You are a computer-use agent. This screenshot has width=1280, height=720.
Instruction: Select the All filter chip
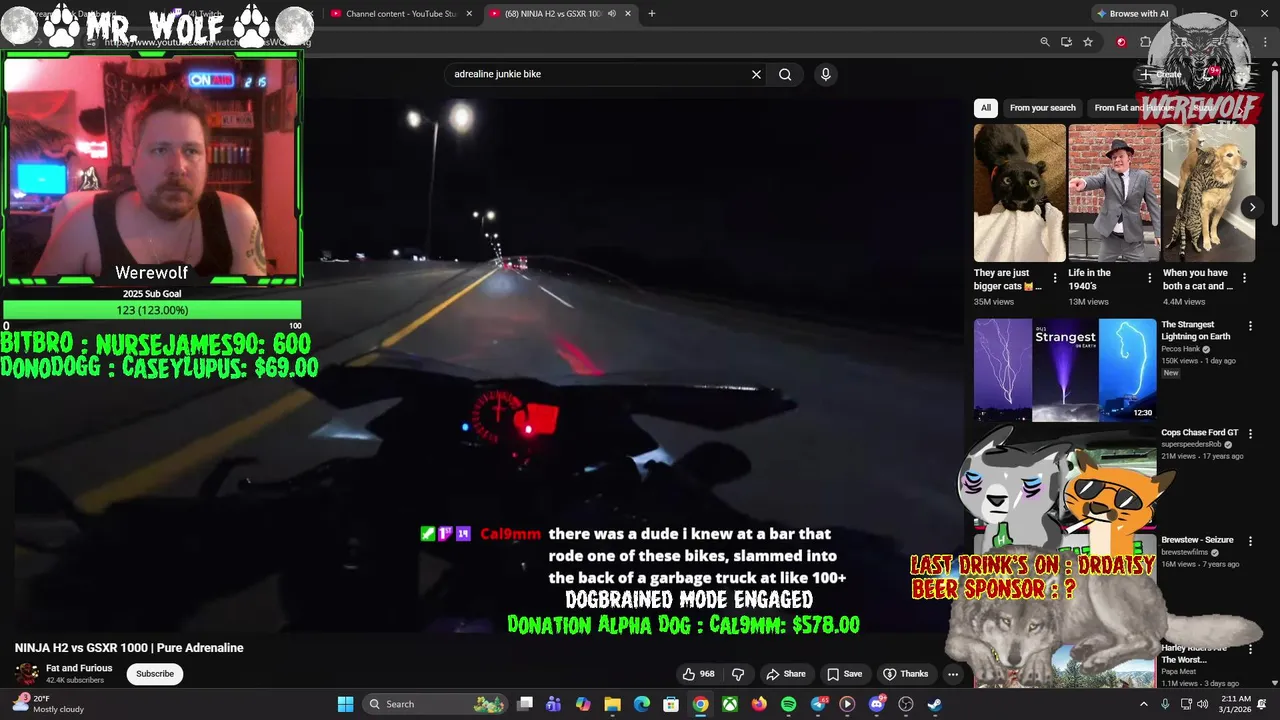point(986,108)
